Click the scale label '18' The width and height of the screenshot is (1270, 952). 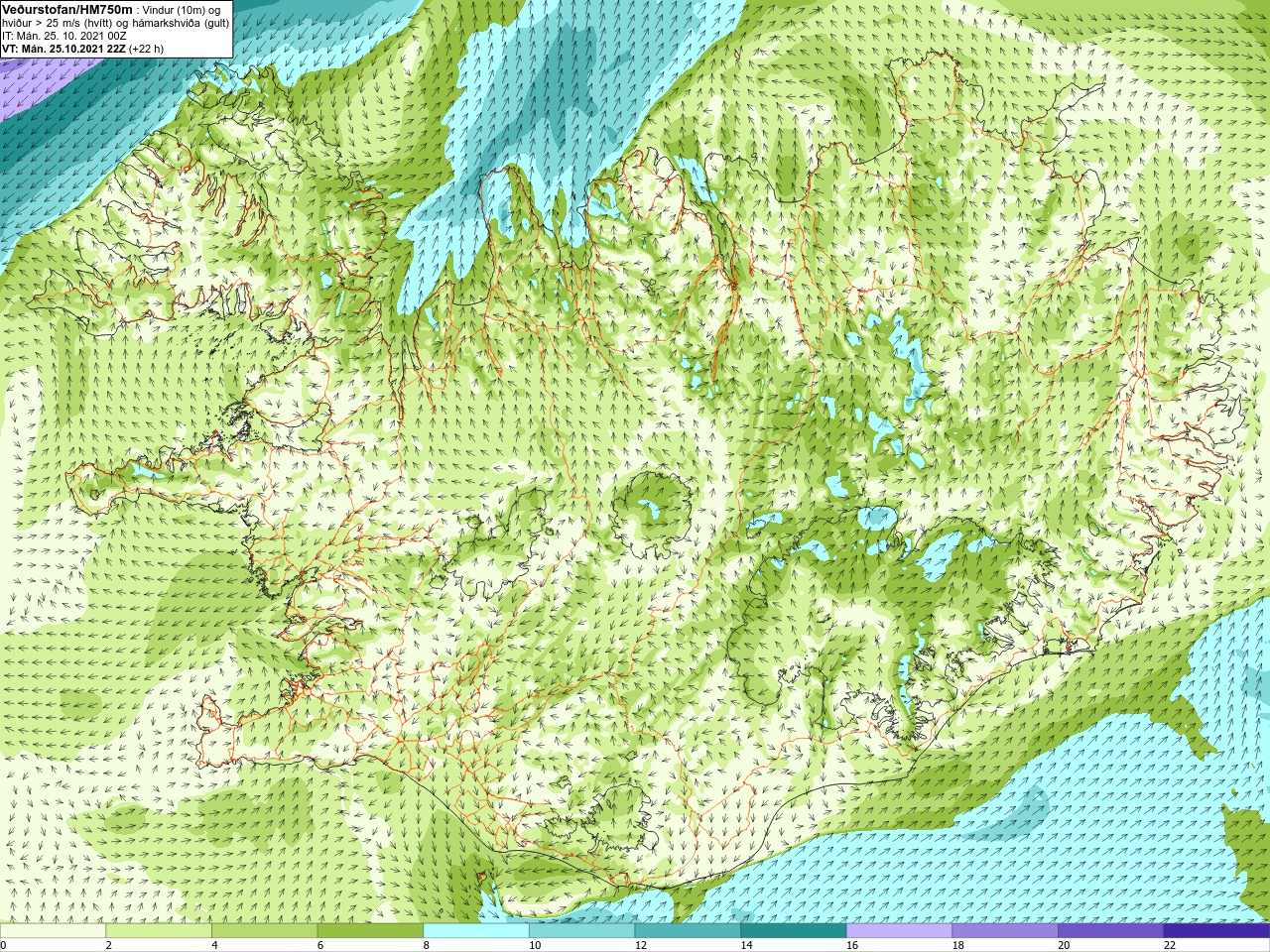(957, 945)
